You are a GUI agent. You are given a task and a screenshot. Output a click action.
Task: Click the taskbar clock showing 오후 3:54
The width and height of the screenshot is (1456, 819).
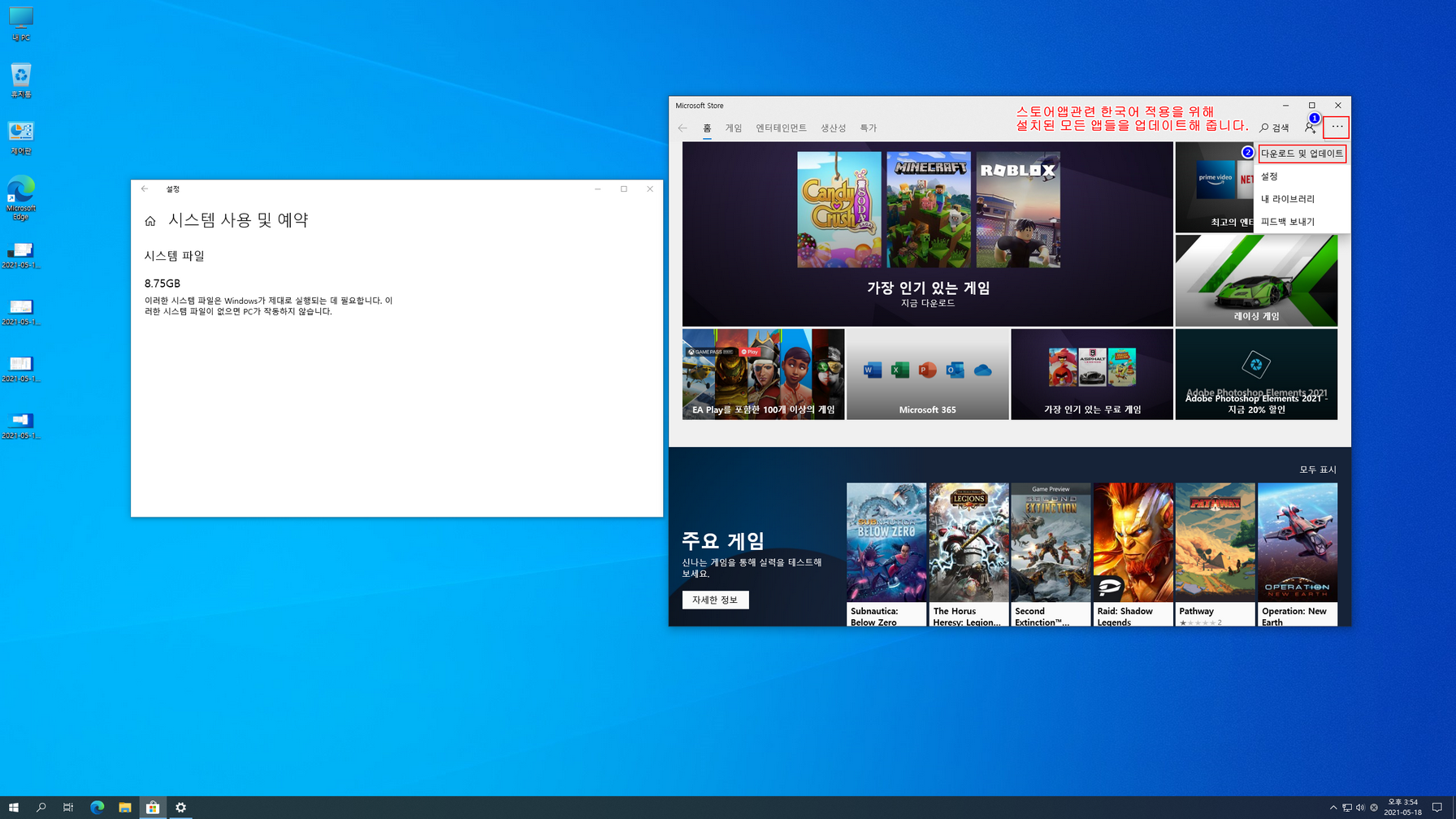(x=1403, y=808)
